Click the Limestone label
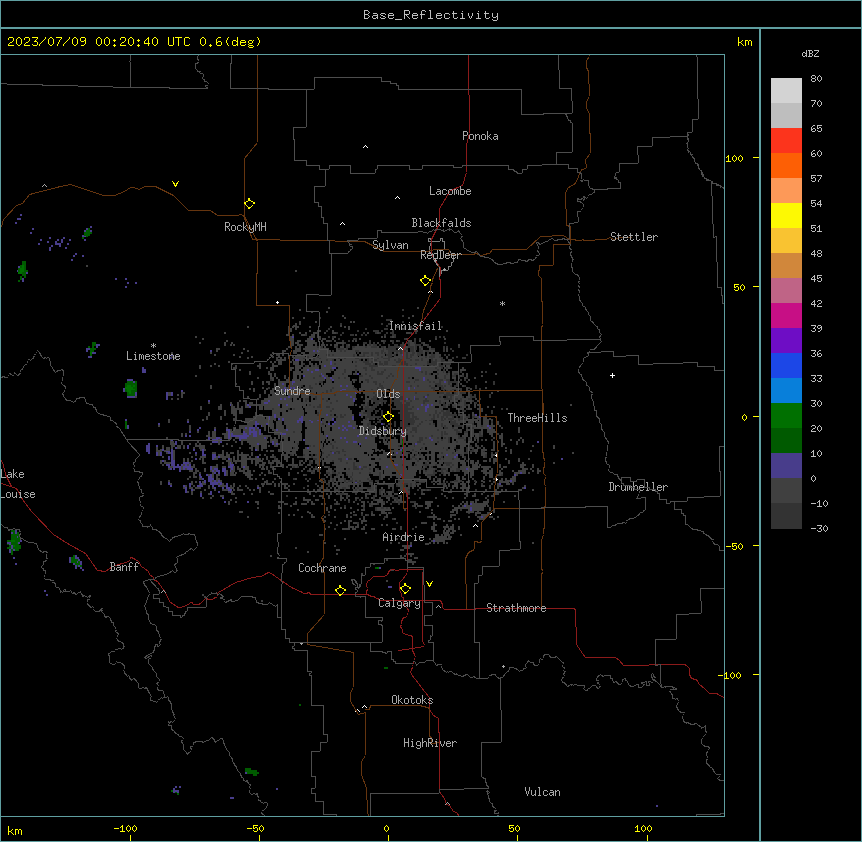 pyautogui.click(x=153, y=356)
